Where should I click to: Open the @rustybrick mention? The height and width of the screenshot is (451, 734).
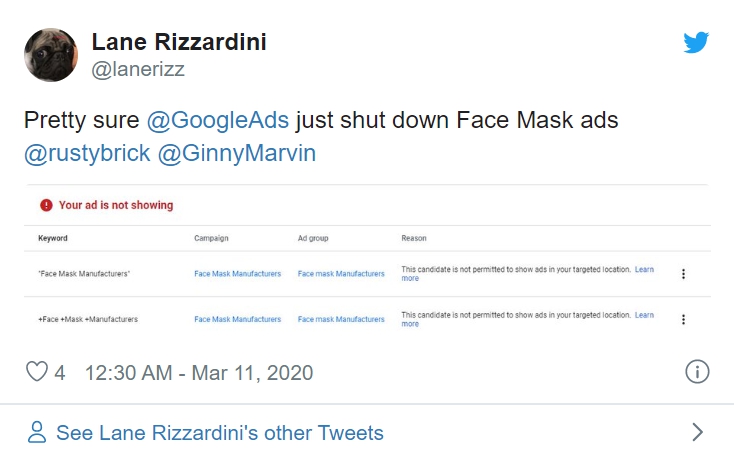click(x=88, y=154)
